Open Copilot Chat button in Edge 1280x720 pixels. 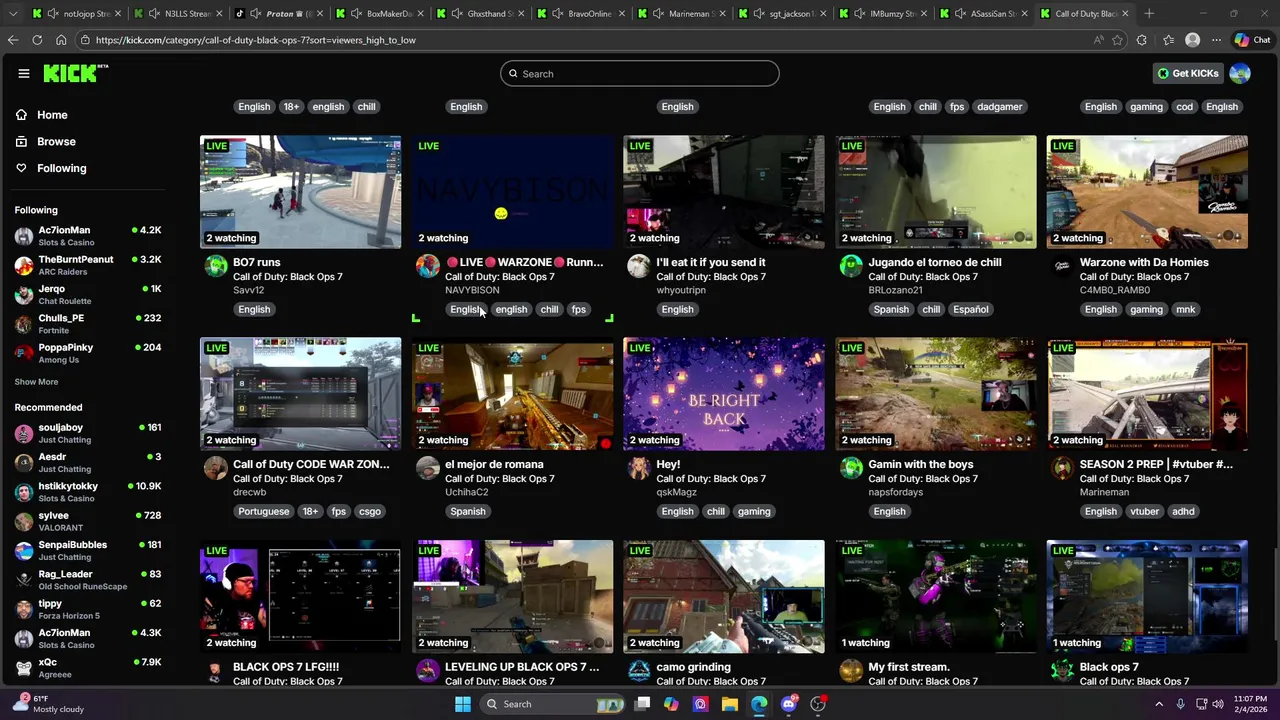coord(1252,40)
